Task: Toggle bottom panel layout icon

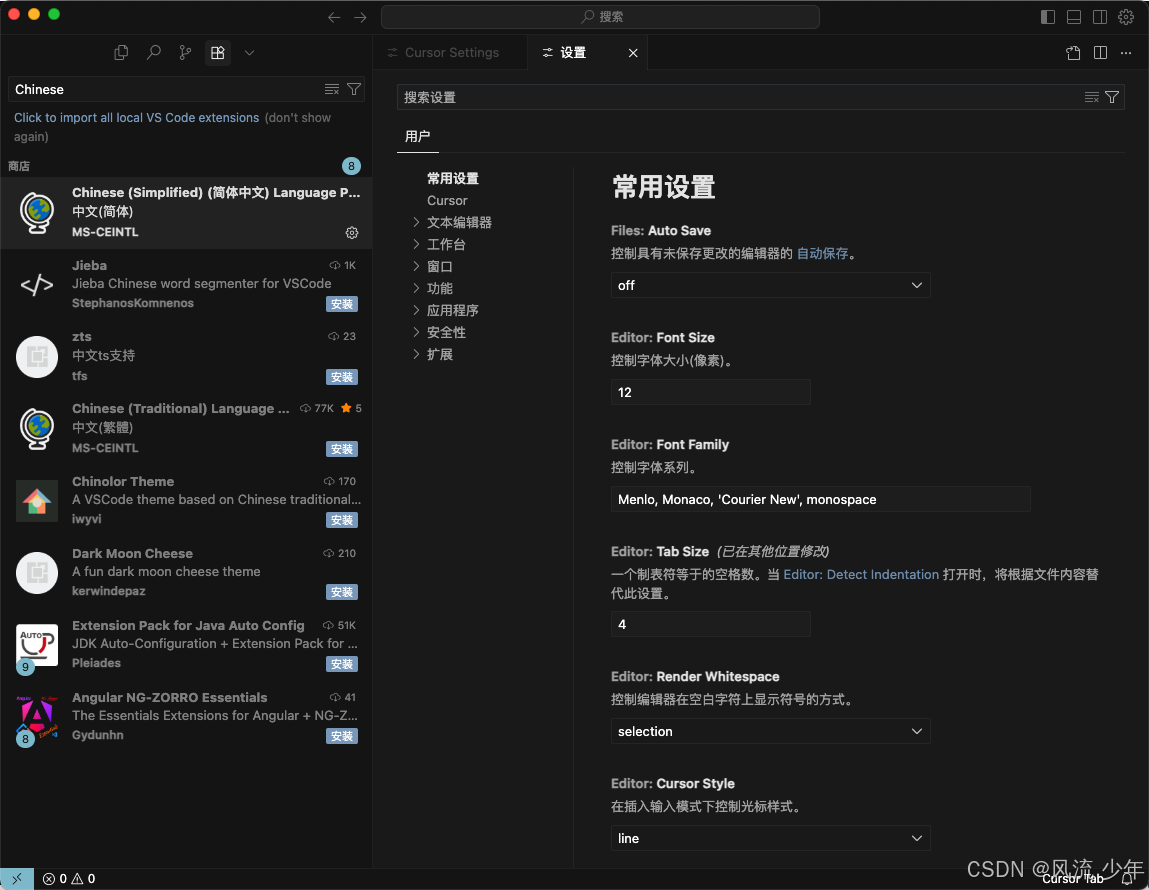Action: click(x=1074, y=17)
